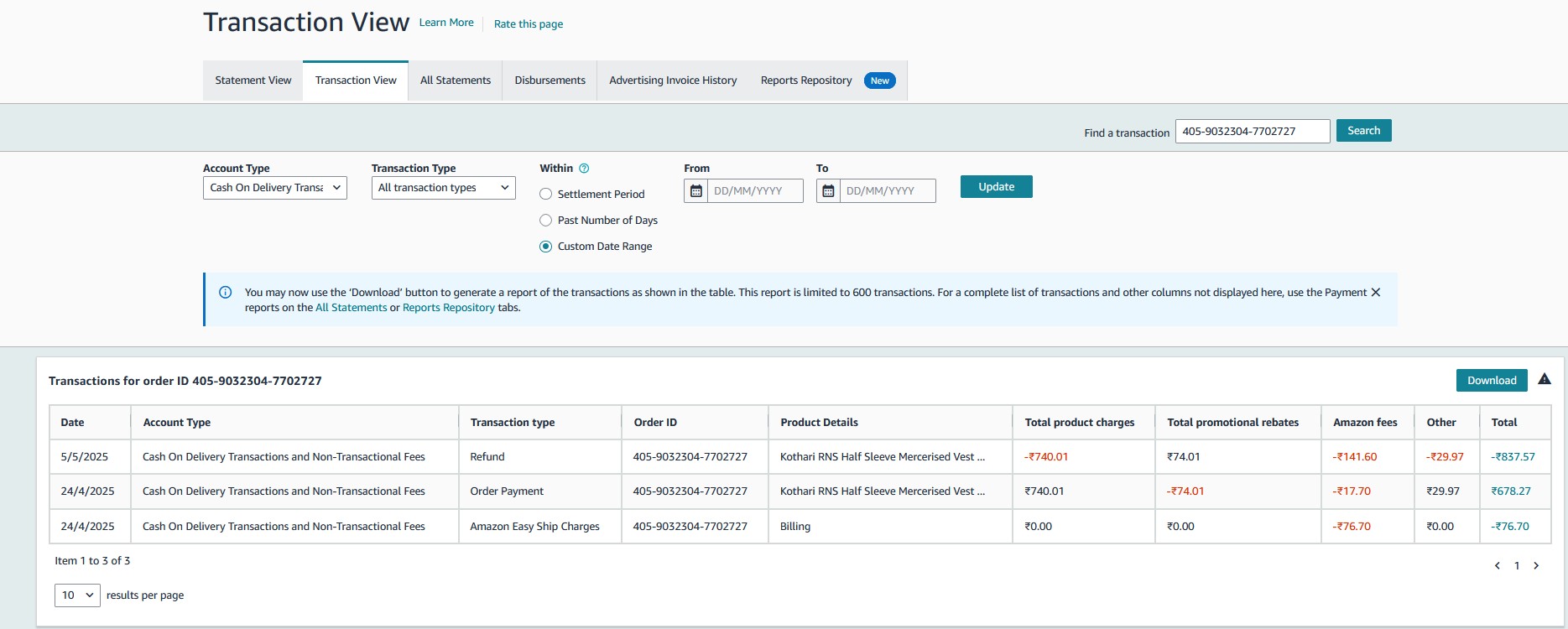The height and width of the screenshot is (629, 1568).
Task: Click the From date input field
Action: pos(755,191)
